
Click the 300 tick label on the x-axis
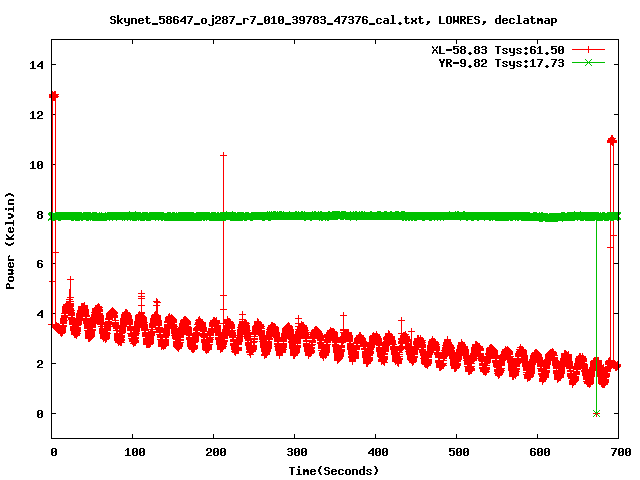pos(297,452)
